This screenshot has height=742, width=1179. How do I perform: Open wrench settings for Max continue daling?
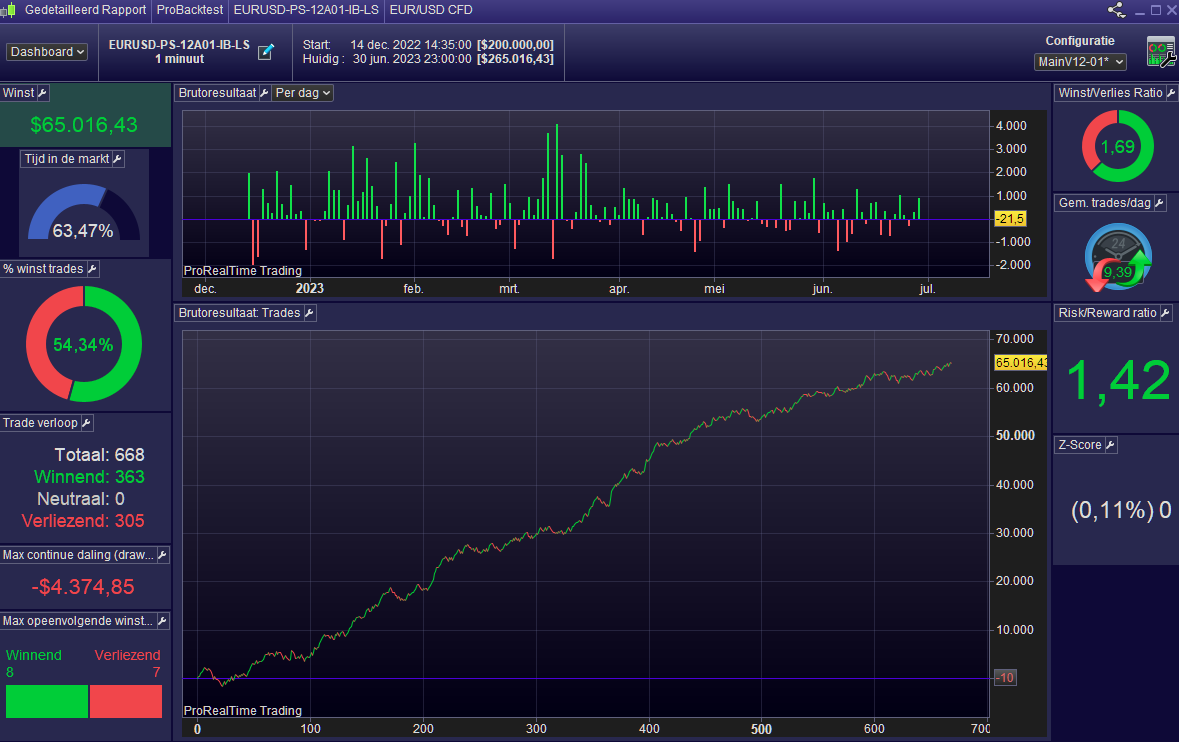point(162,556)
